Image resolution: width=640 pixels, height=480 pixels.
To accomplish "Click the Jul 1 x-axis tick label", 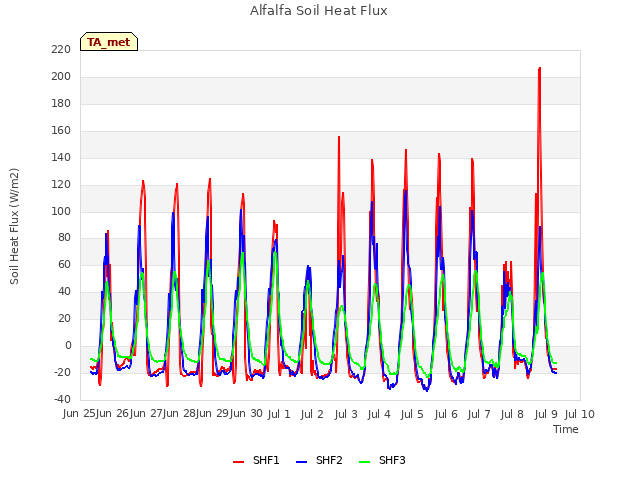I will (279, 414).
